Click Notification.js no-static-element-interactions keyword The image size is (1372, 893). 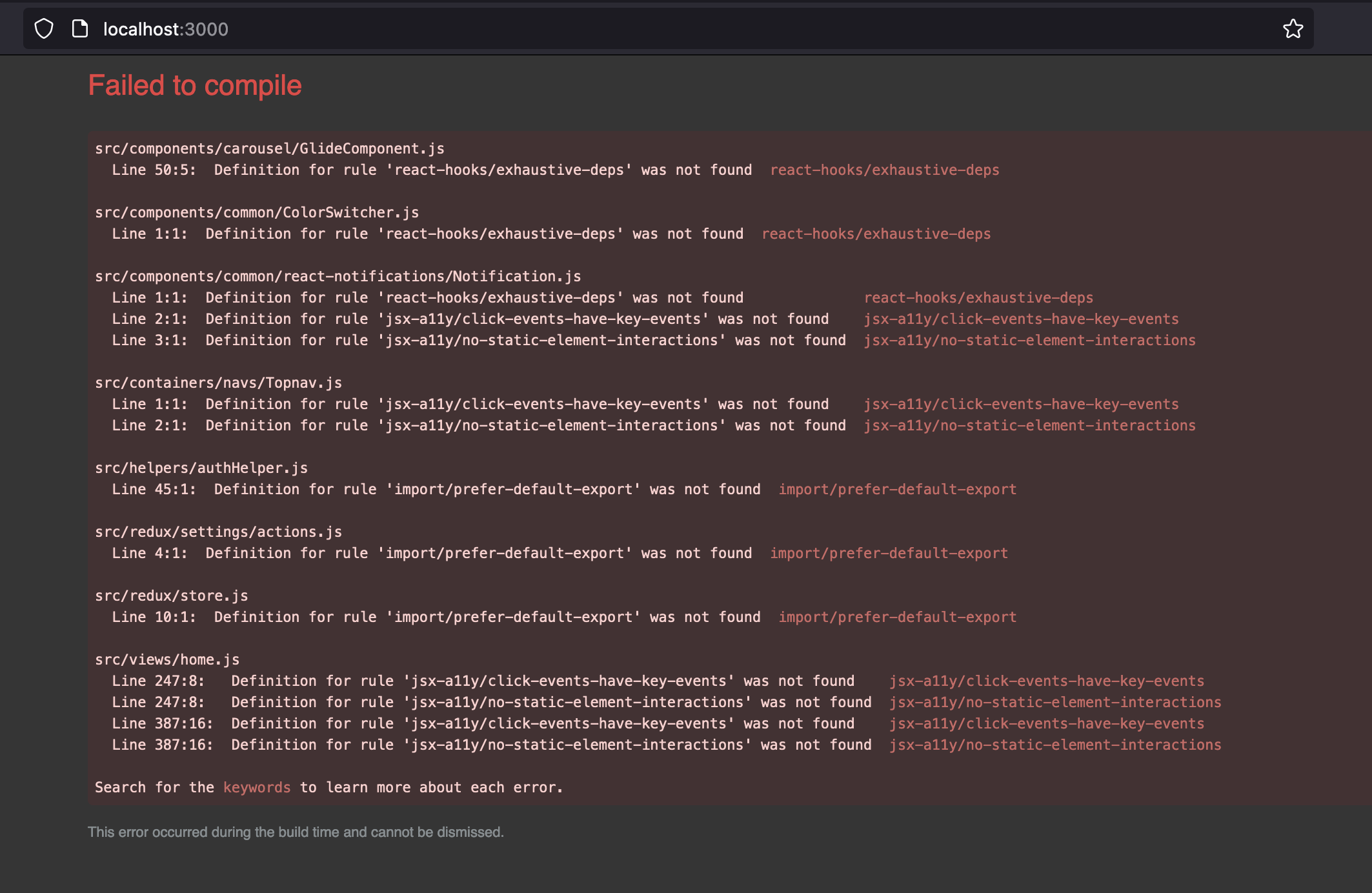1029,341
